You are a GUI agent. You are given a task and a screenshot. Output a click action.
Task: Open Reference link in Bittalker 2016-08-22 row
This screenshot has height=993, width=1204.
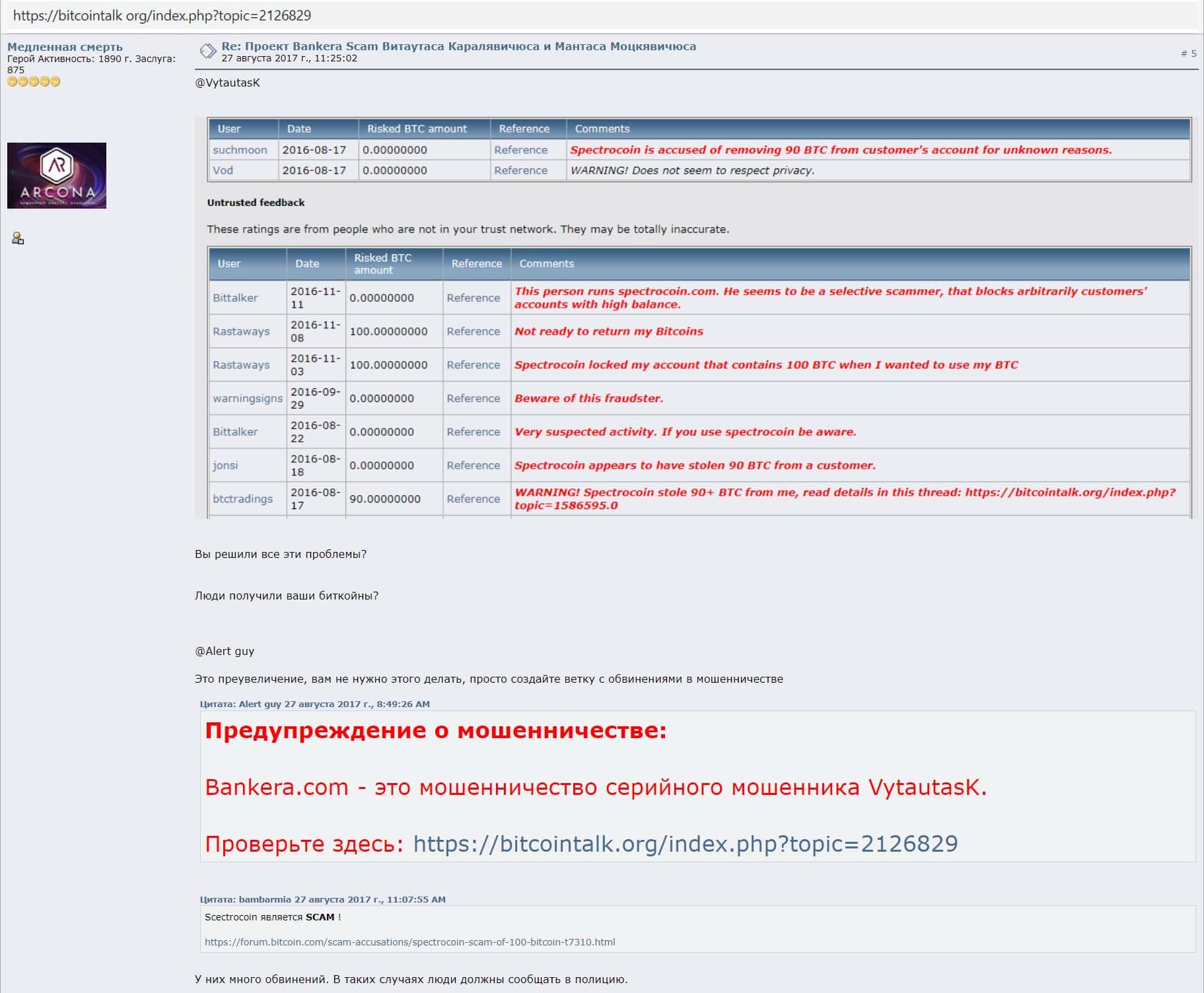click(473, 432)
